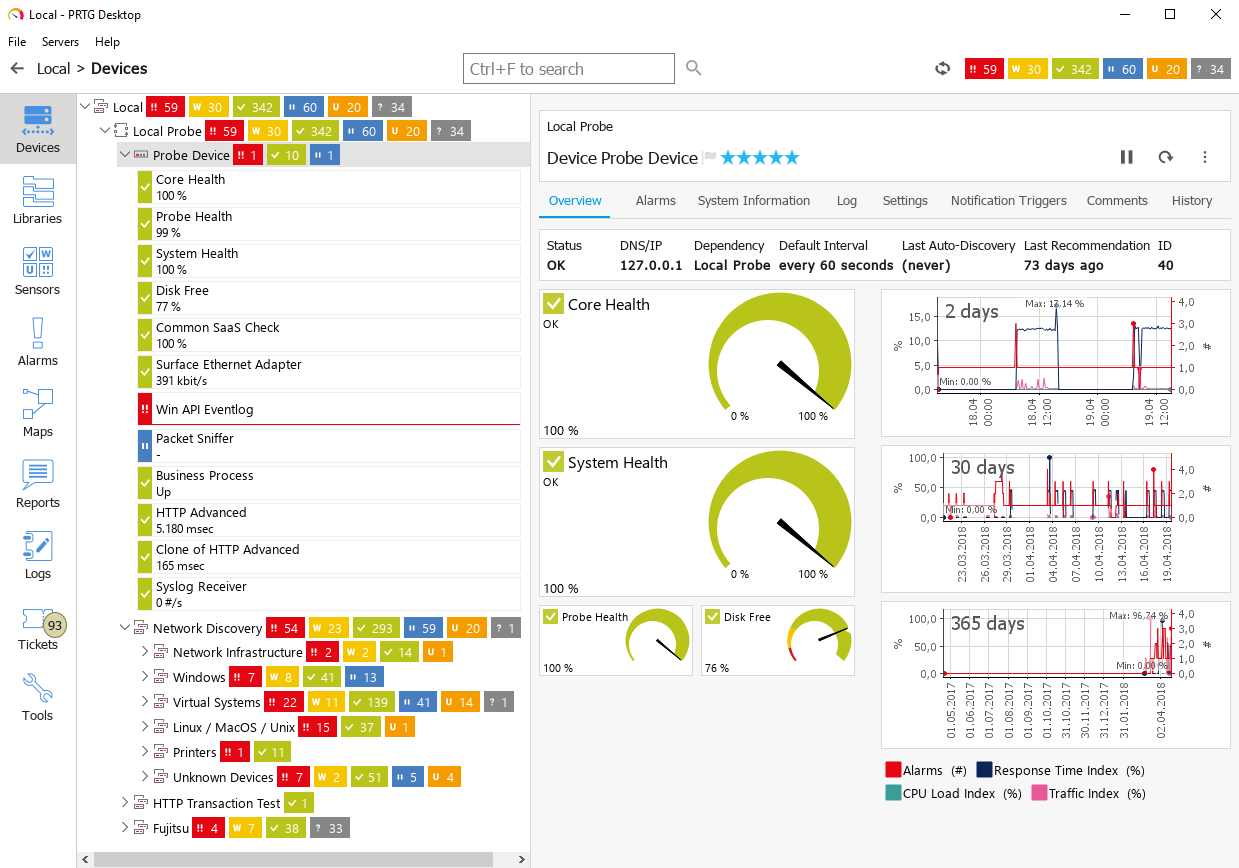Expand the Network Infrastructure group

click(x=145, y=652)
